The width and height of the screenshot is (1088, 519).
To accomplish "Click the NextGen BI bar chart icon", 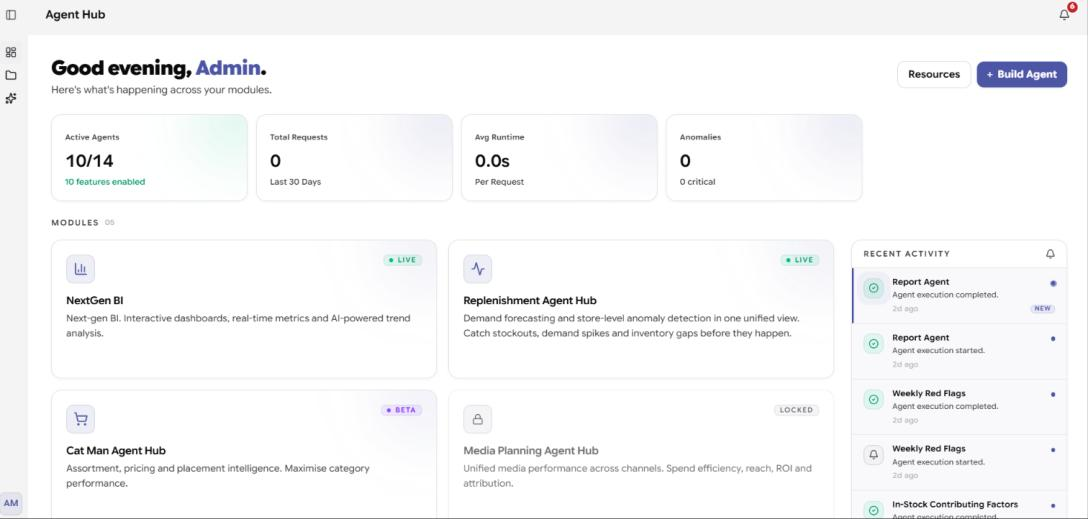I will coord(80,269).
